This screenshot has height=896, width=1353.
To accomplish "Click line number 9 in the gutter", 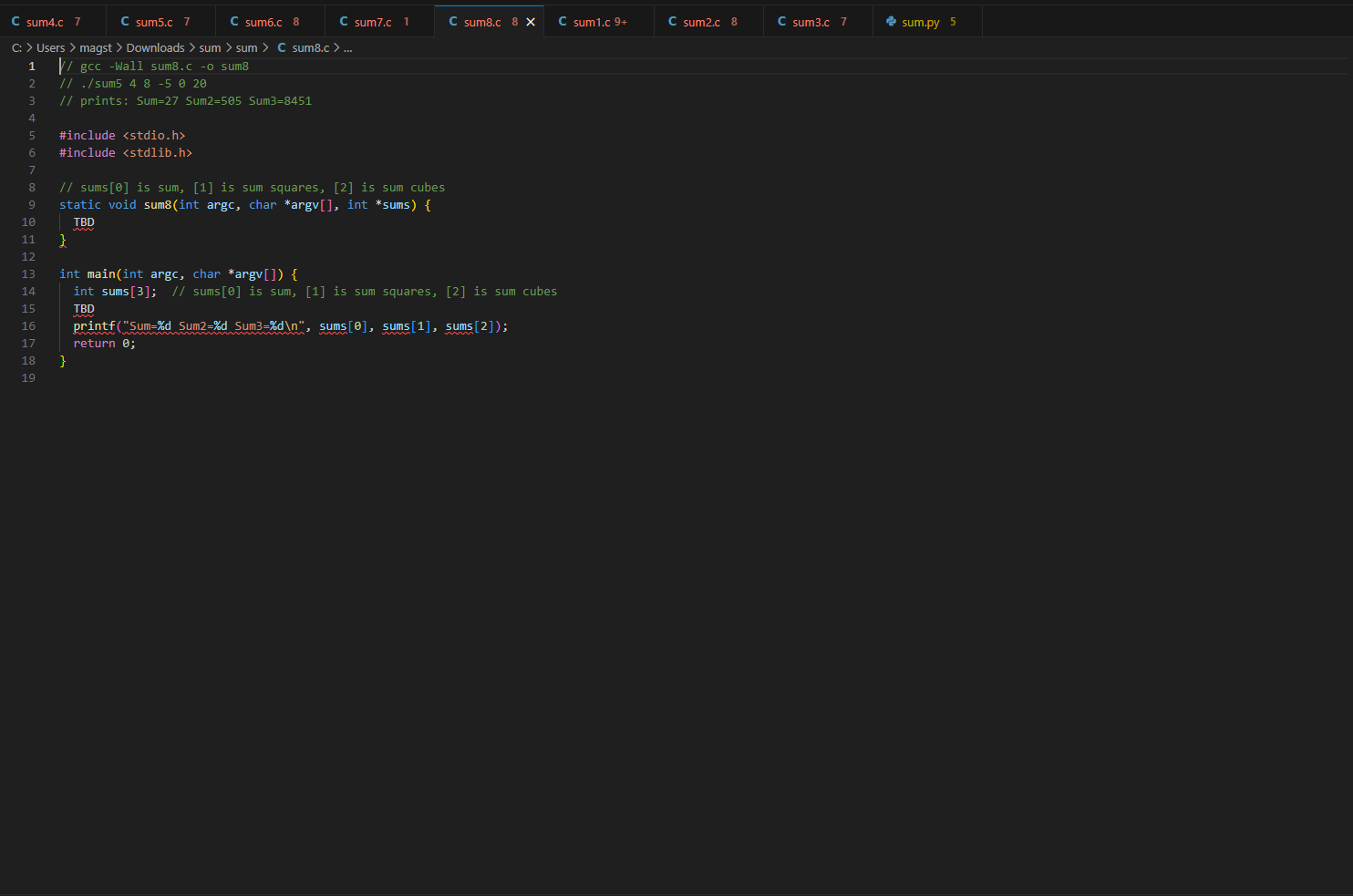I will 32,205.
